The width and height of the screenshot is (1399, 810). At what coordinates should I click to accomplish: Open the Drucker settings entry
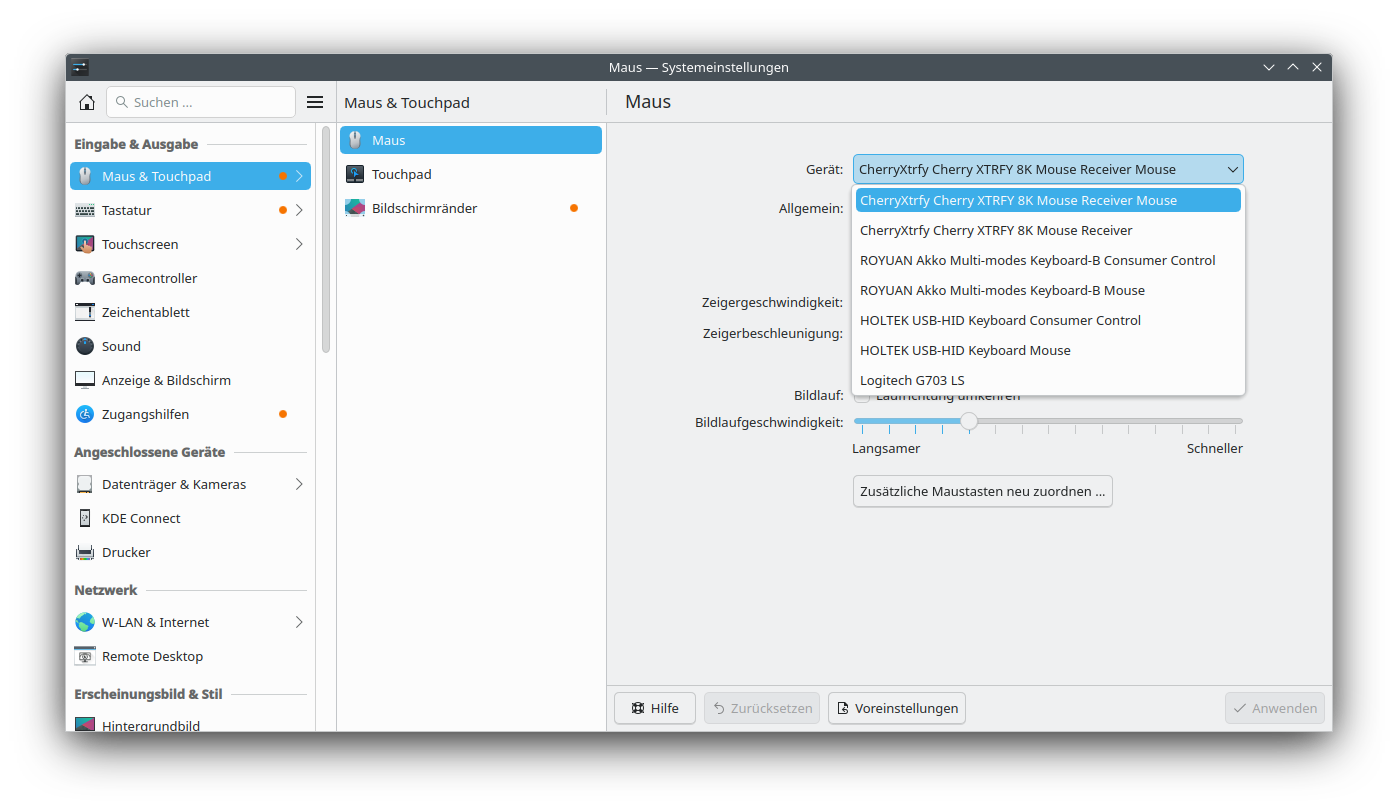click(190, 552)
